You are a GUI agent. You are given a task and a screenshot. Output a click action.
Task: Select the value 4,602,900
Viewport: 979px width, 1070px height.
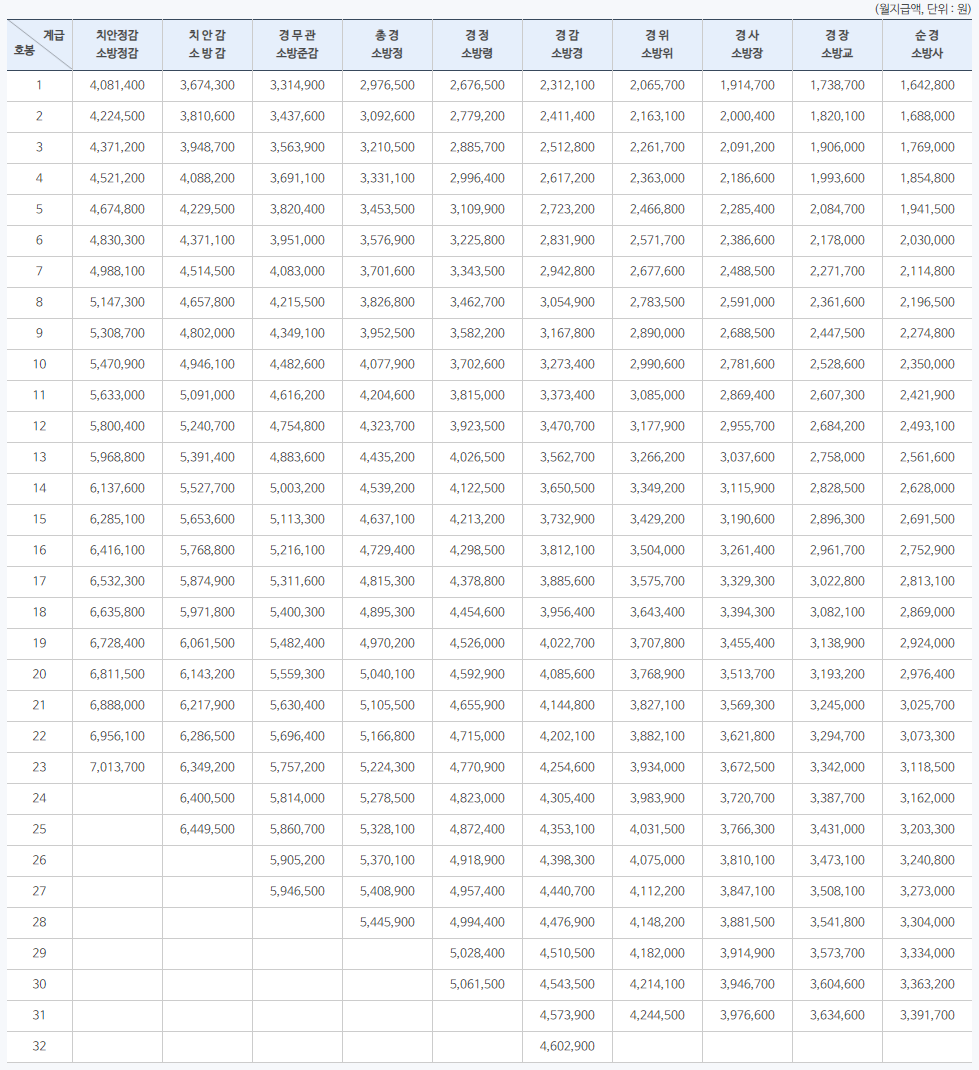(x=568, y=1046)
